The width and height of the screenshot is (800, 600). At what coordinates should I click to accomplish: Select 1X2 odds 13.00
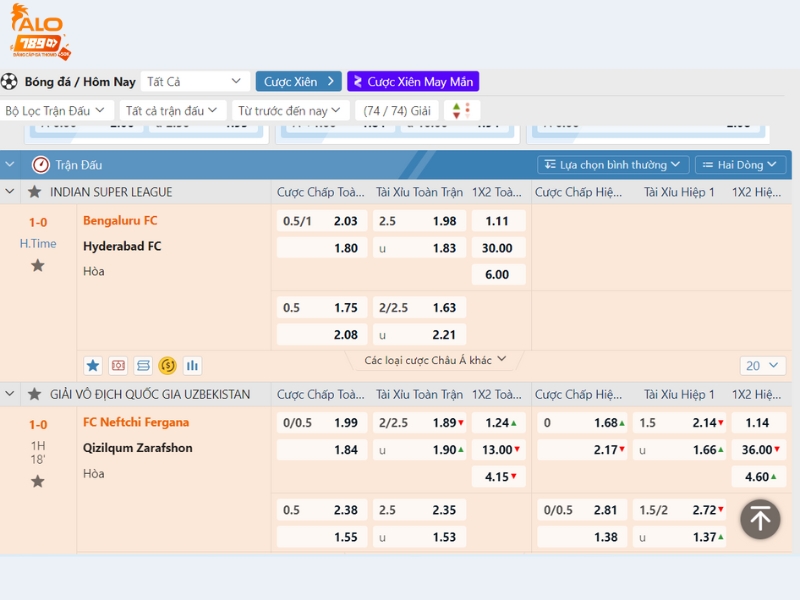(498, 449)
